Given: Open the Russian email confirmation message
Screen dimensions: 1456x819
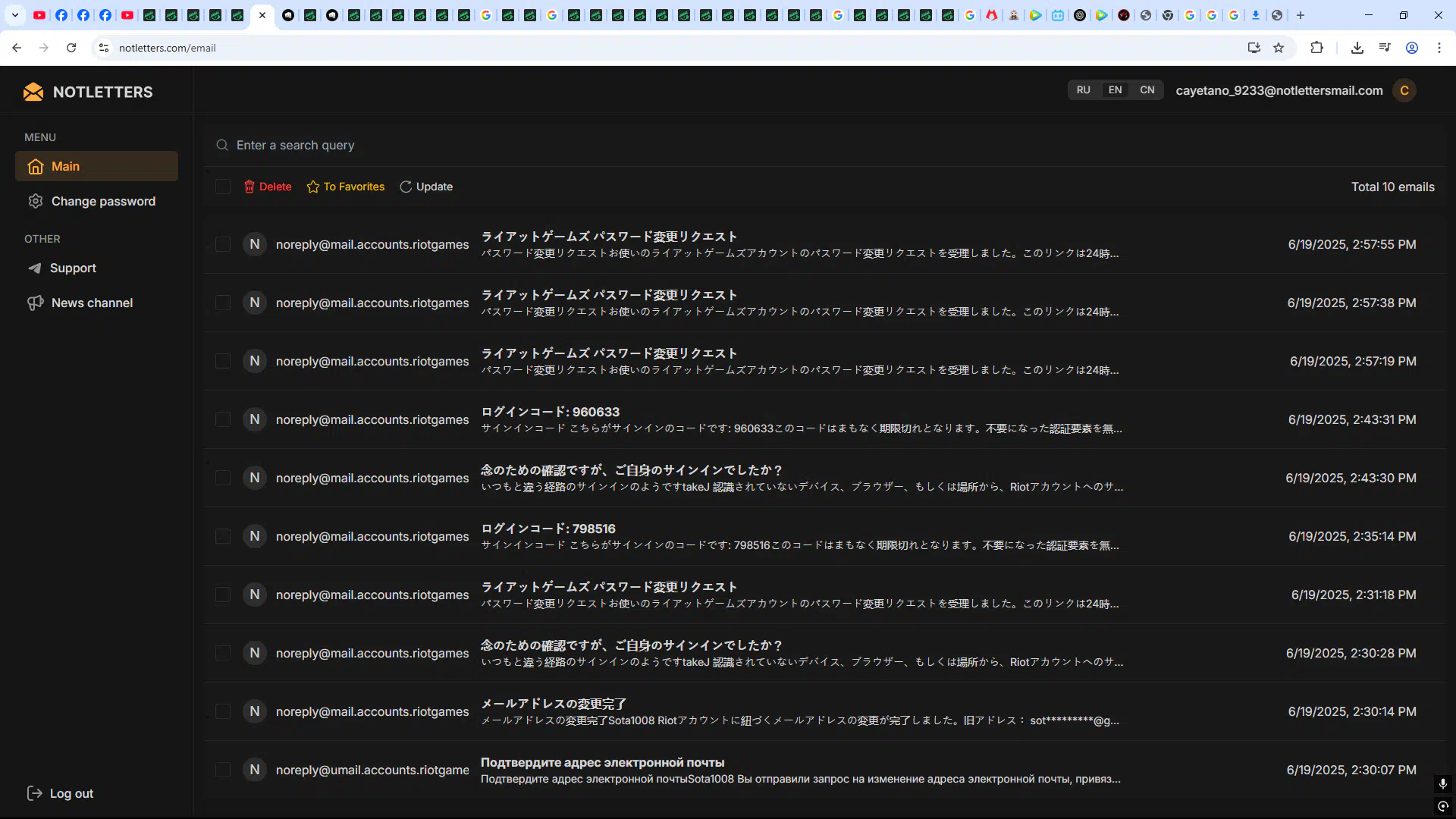Looking at the screenshot, I should coord(825,770).
